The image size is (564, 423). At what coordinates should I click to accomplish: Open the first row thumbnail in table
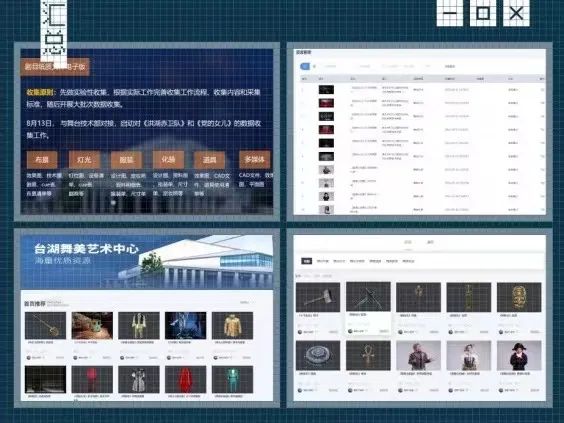click(x=326, y=90)
